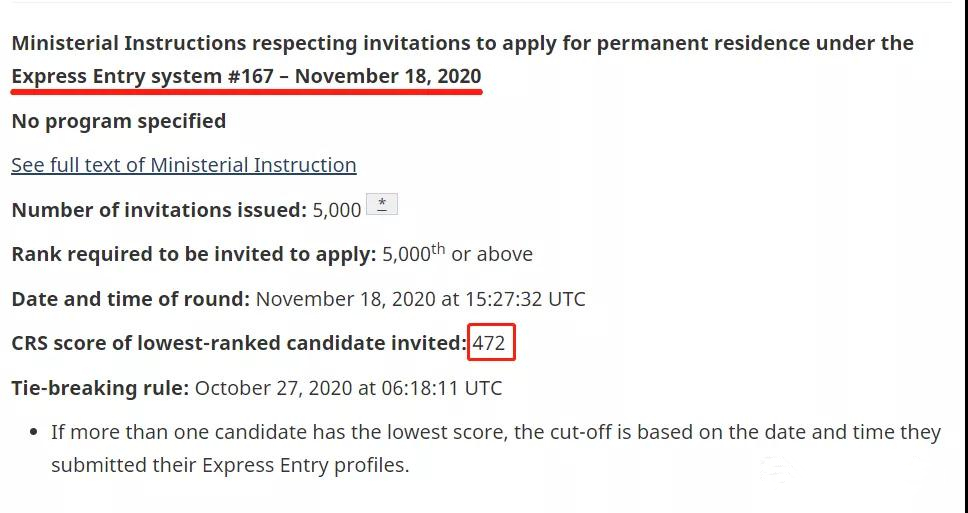Click the bullet line starting 'If more than one candidate'
Viewport: 968px width, 513px height.
(496, 432)
